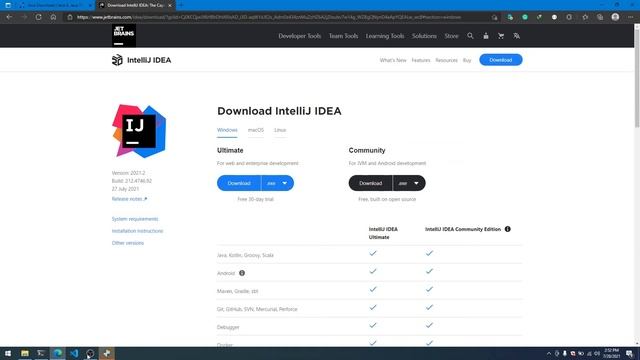
Task: Open Visual Studio Code from taskbar
Action: [x=74, y=353]
